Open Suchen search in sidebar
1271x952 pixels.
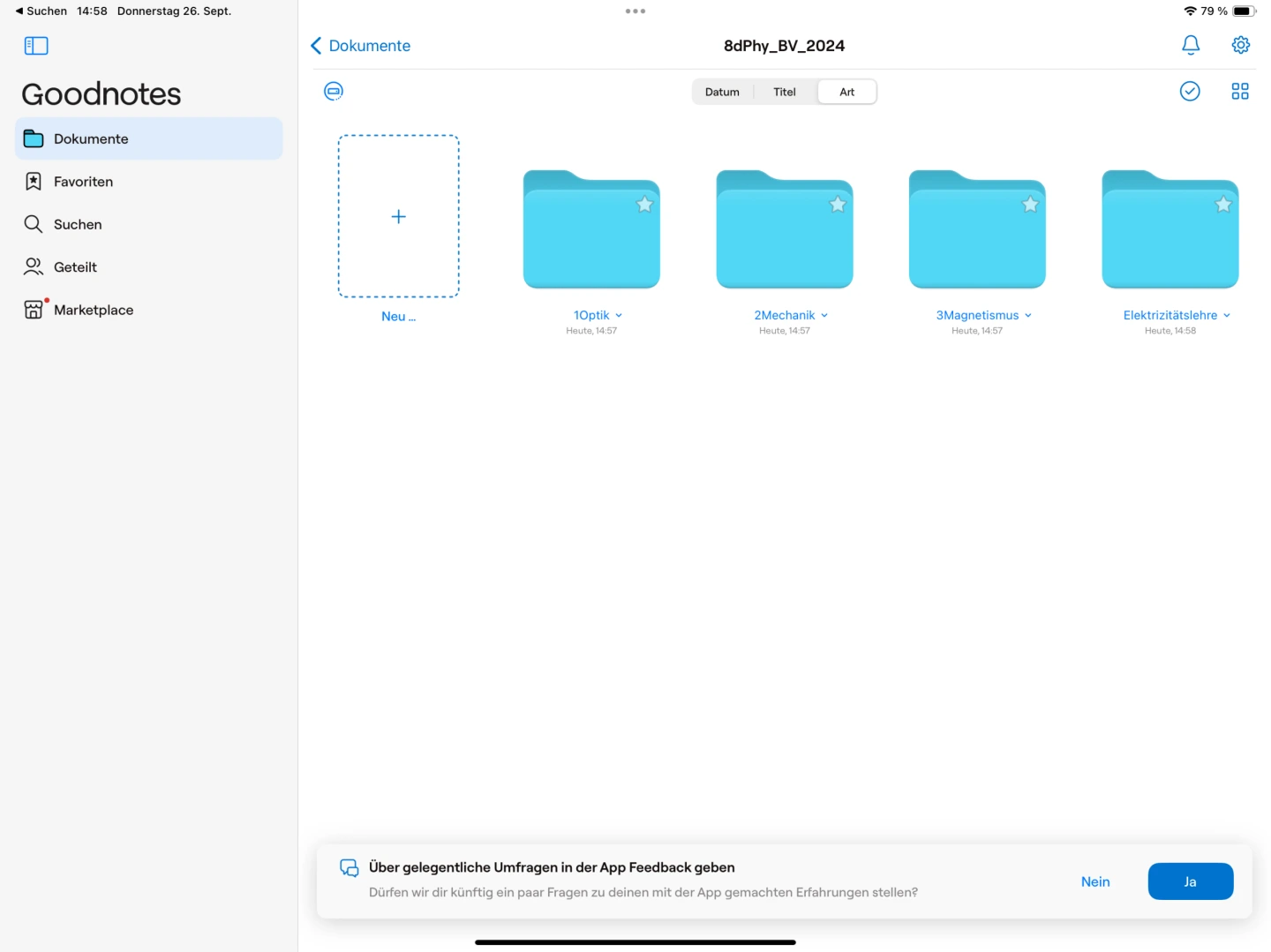[77, 224]
